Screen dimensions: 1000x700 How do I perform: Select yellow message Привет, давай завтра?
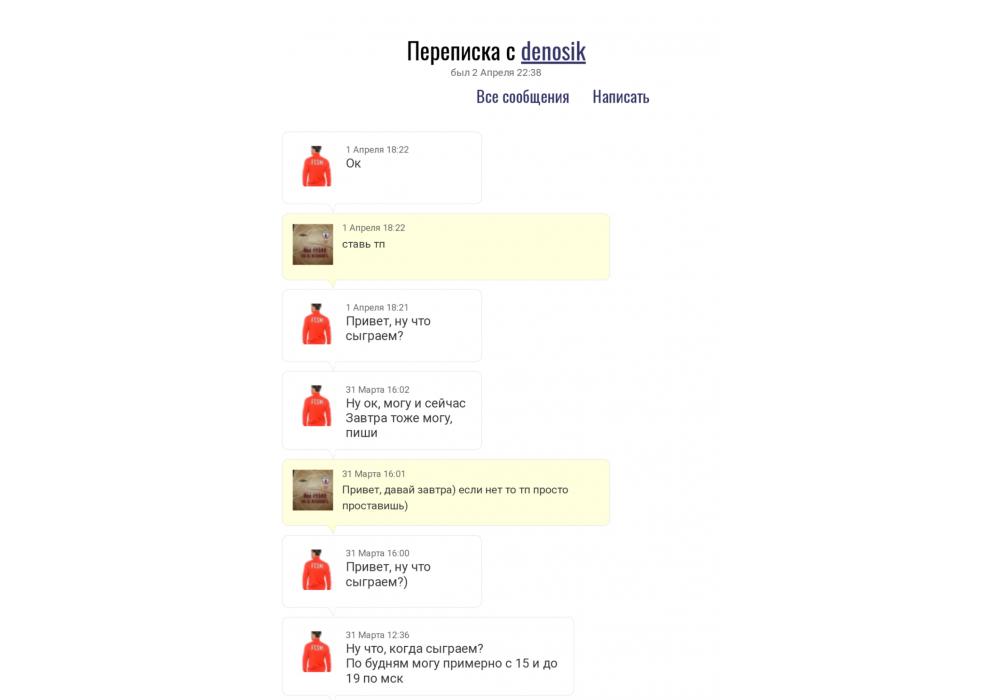[446, 492]
